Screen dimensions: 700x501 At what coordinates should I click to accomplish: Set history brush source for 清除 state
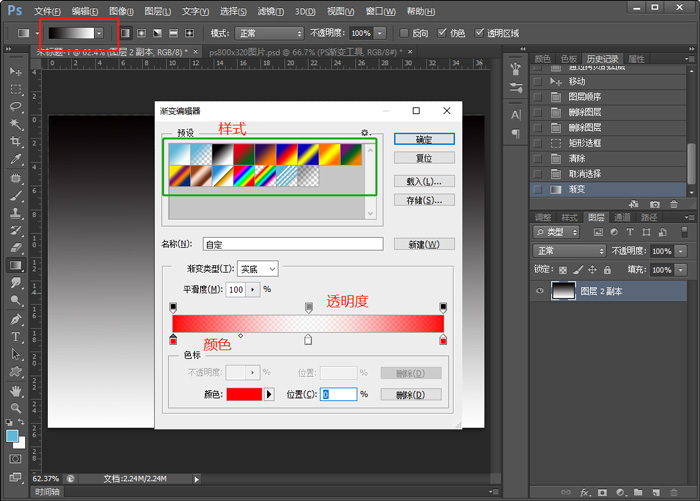tap(538, 159)
